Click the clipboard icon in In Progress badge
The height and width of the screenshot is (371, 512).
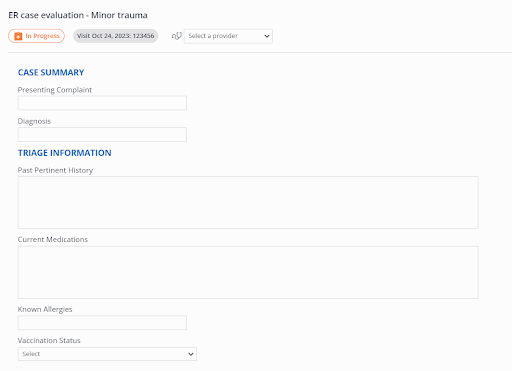coord(18,36)
